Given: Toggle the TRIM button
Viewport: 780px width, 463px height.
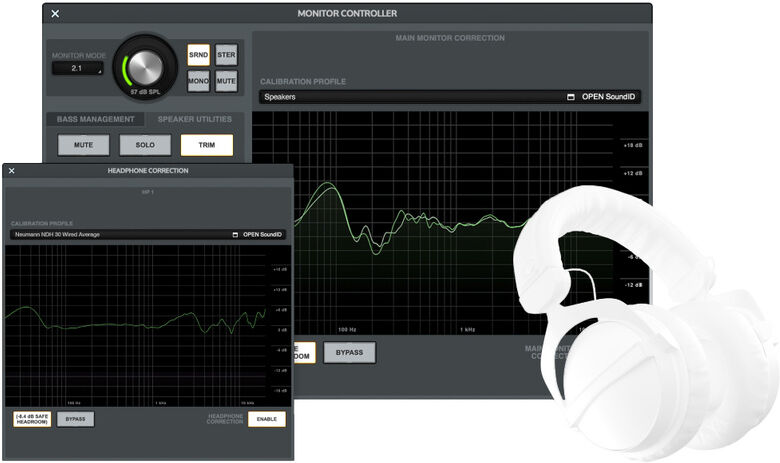Looking at the screenshot, I should pos(207,145).
